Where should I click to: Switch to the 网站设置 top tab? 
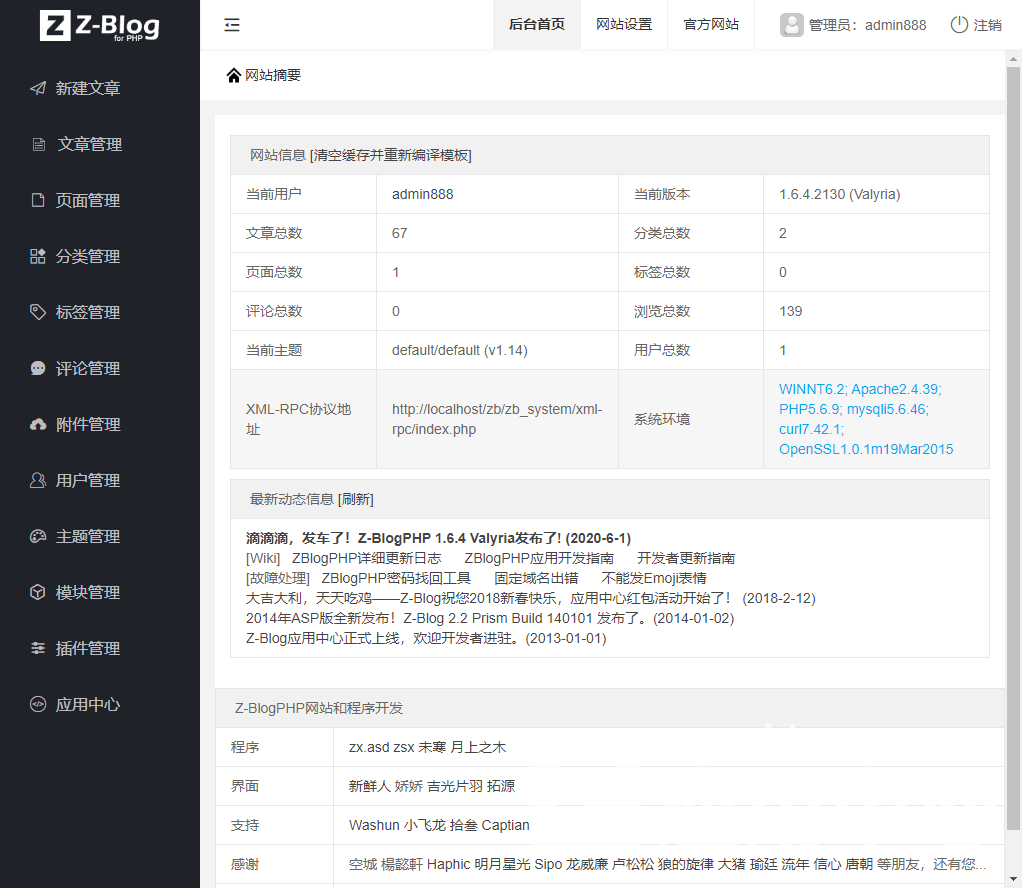pyautogui.click(x=624, y=25)
